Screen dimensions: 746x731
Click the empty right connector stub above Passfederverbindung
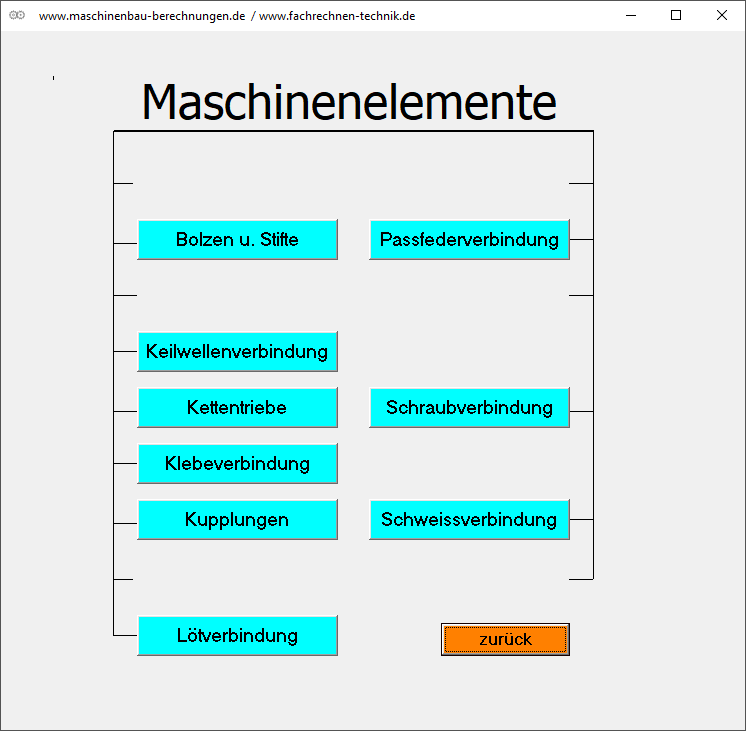tap(581, 184)
